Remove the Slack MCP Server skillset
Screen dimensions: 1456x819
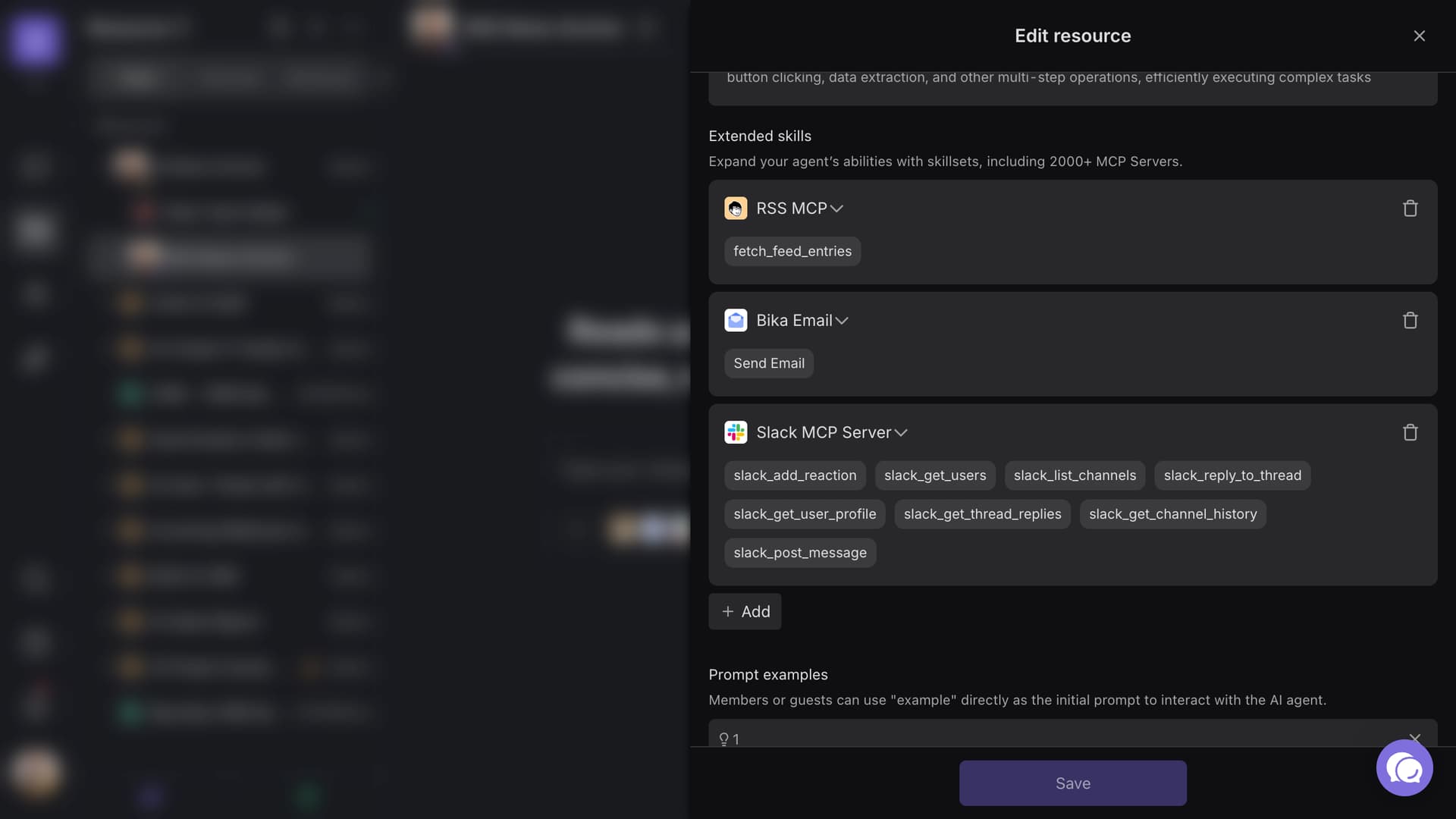point(1410,432)
